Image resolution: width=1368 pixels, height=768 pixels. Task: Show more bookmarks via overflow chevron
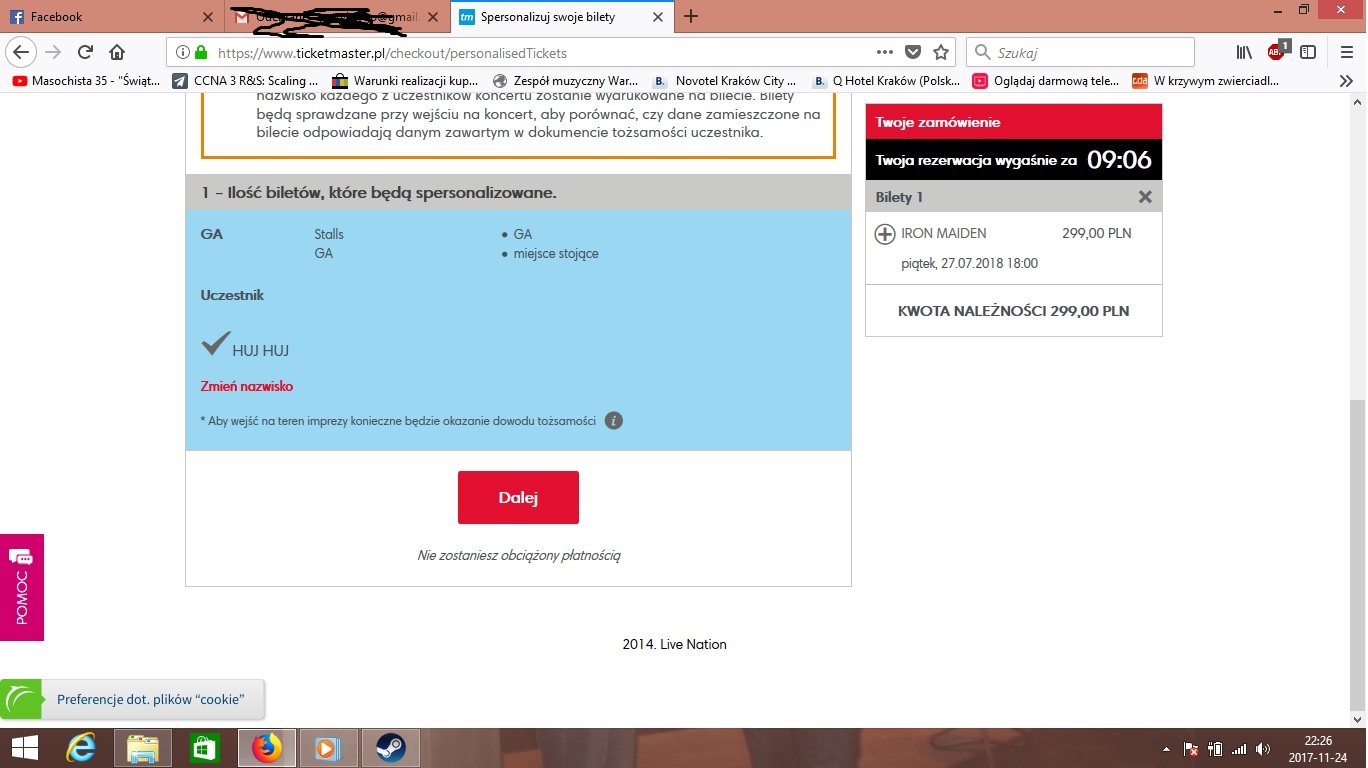pos(1346,81)
